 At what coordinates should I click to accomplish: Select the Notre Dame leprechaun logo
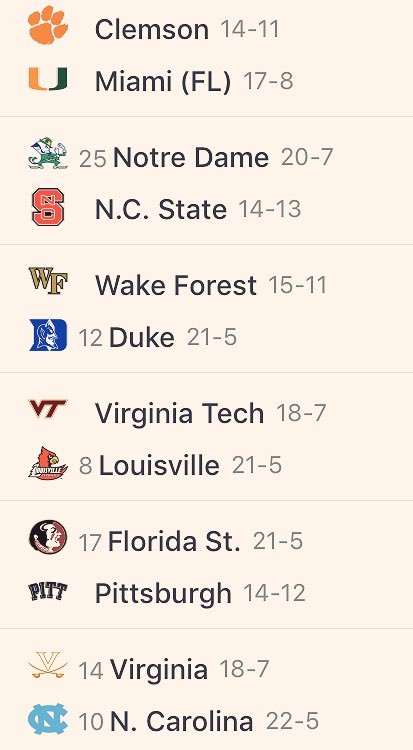48,153
